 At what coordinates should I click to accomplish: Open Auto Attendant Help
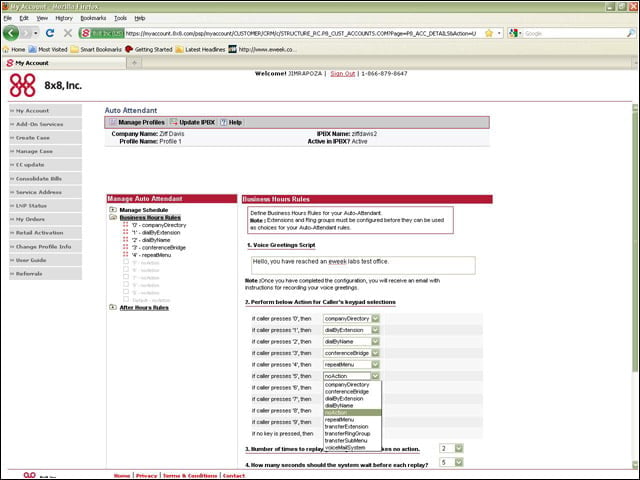[231, 122]
